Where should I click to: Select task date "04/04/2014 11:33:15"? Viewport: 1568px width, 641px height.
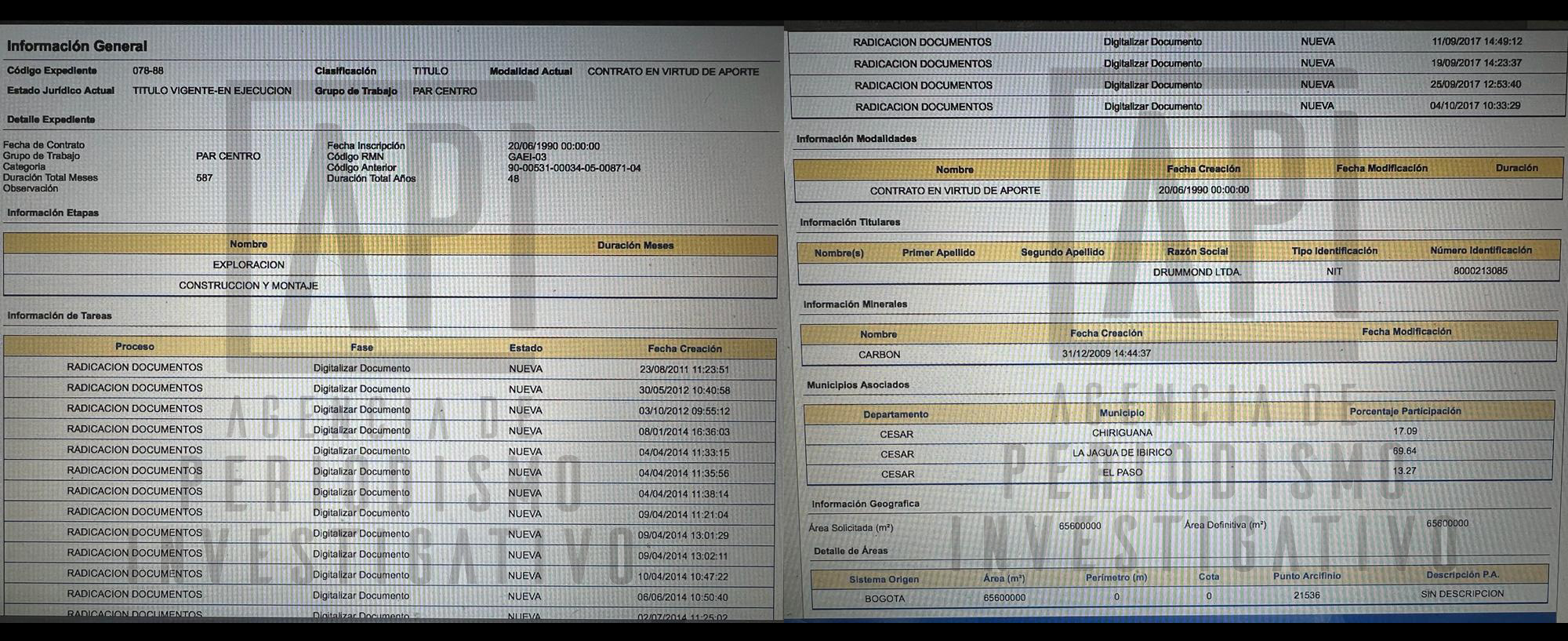click(x=684, y=453)
